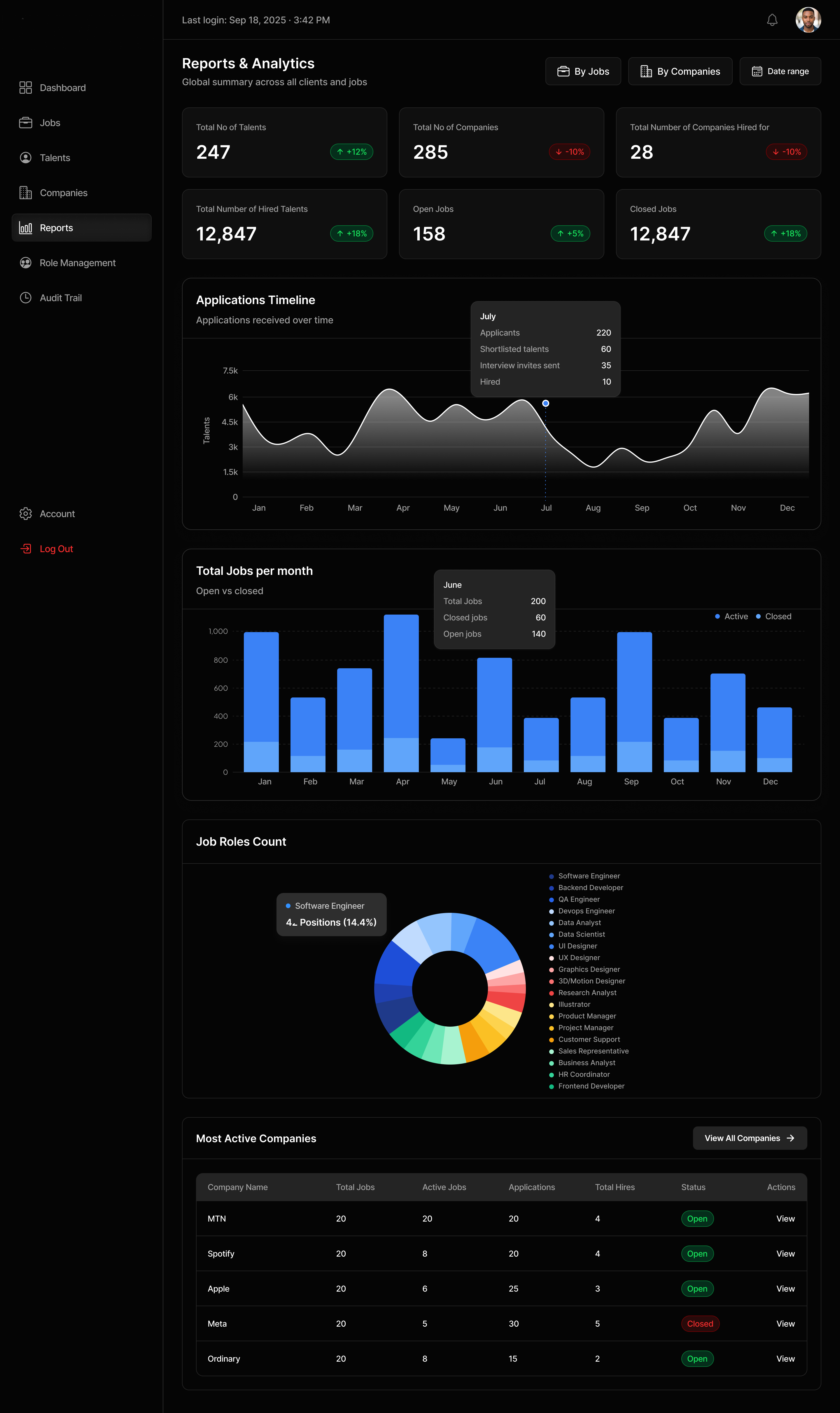Click the Log Out link

(x=56, y=548)
